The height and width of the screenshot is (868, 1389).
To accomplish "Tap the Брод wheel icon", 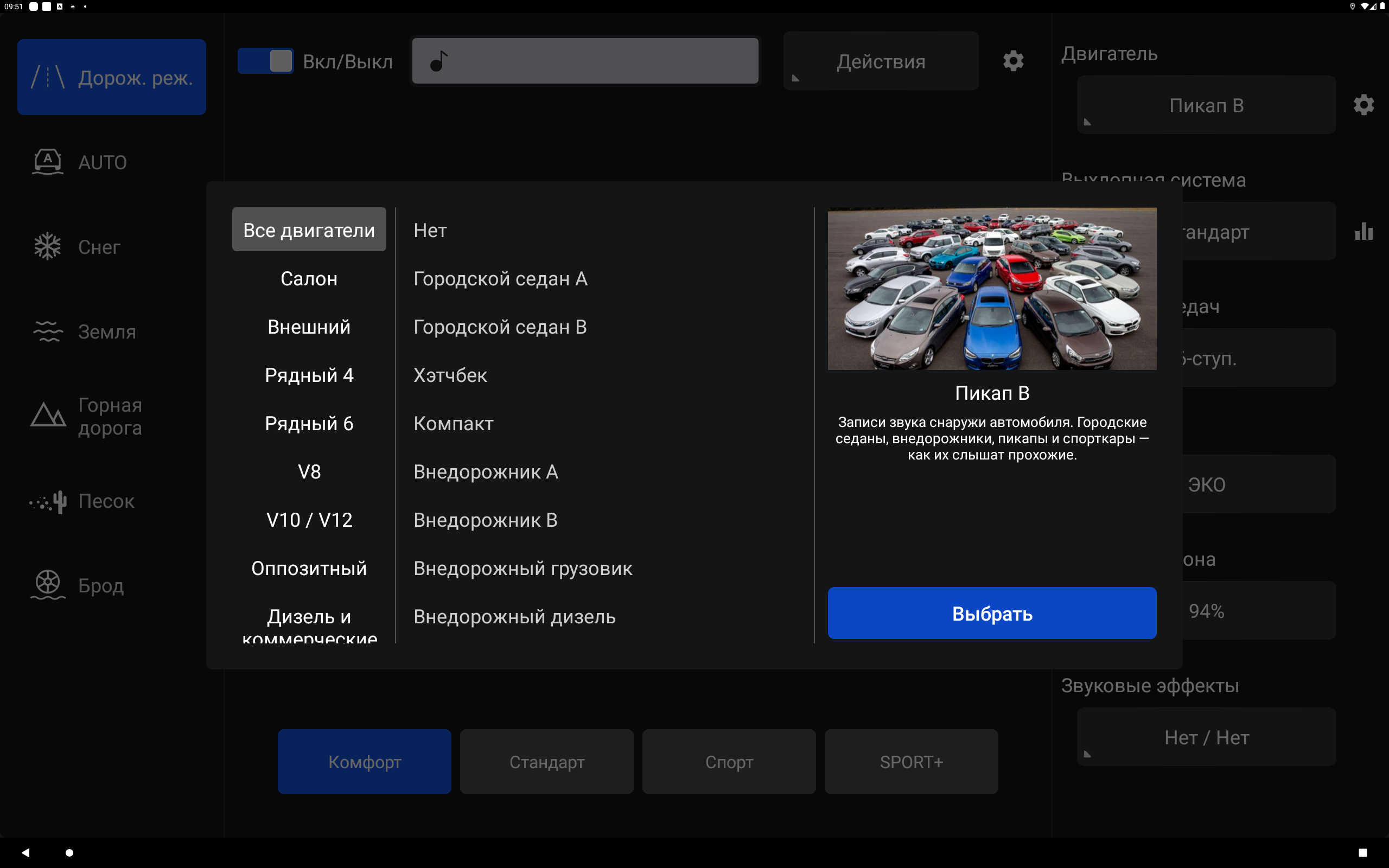I will point(48,585).
